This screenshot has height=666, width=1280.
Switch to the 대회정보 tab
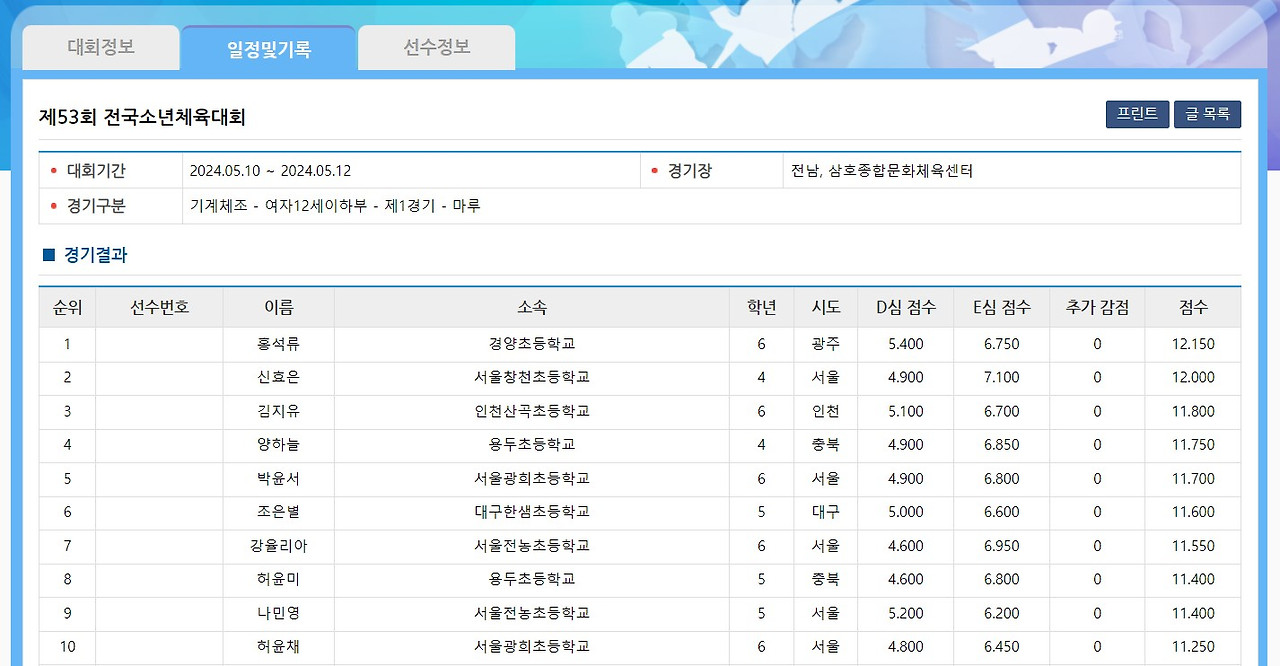click(100, 46)
